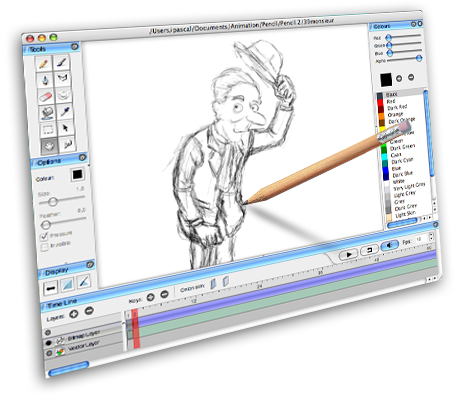Pick the Eyedropper tool
Screen dimensions: 468x397
click(x=65, y=111)
